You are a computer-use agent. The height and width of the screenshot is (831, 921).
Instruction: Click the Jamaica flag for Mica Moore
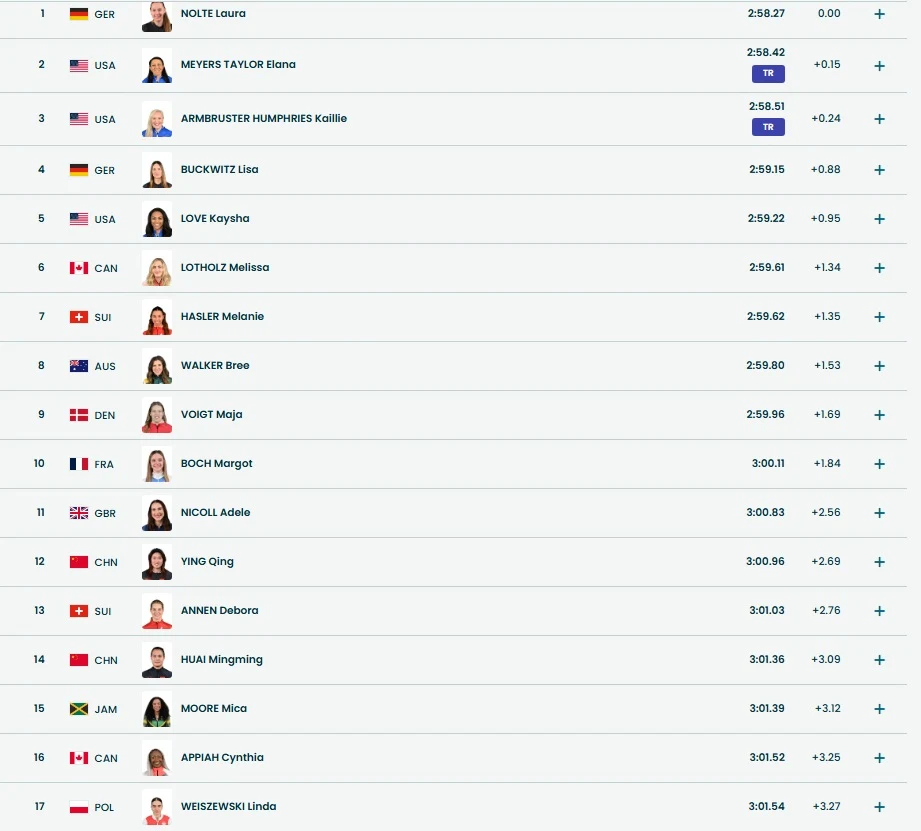click(79, 709)
